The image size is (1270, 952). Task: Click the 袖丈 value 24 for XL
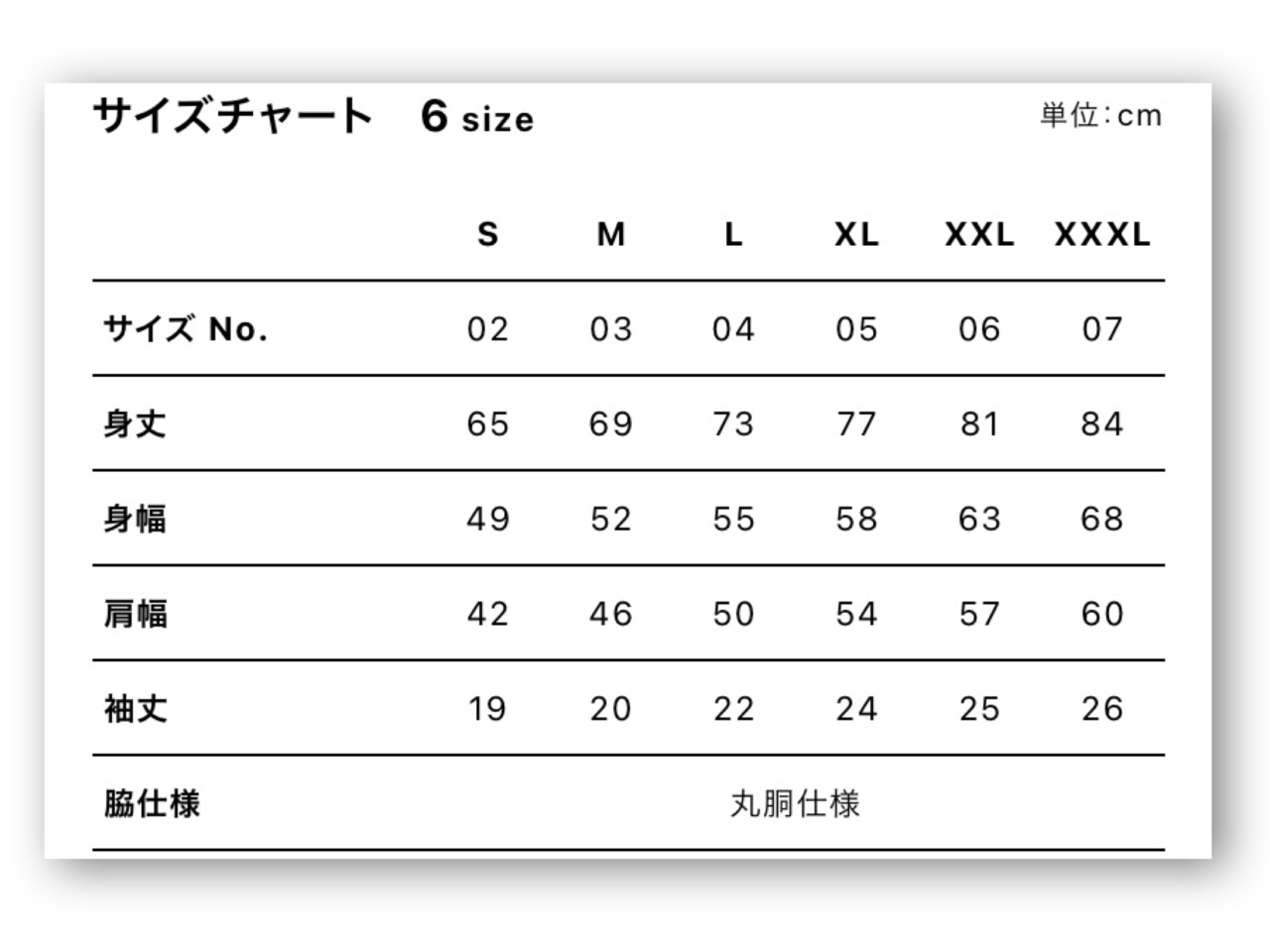tap(856, 709)
